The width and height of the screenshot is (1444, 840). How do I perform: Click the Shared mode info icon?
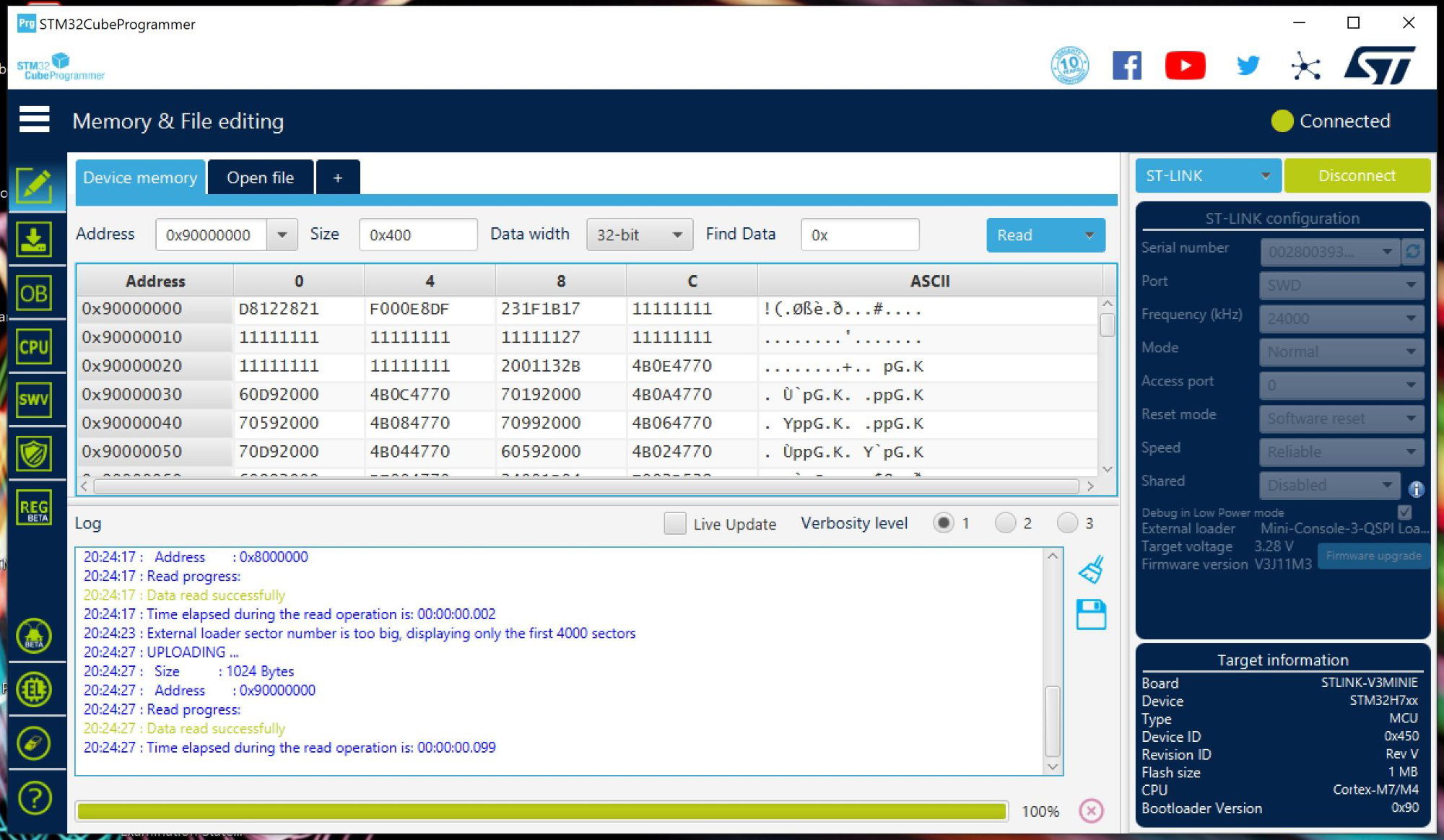click(1416, 489)
